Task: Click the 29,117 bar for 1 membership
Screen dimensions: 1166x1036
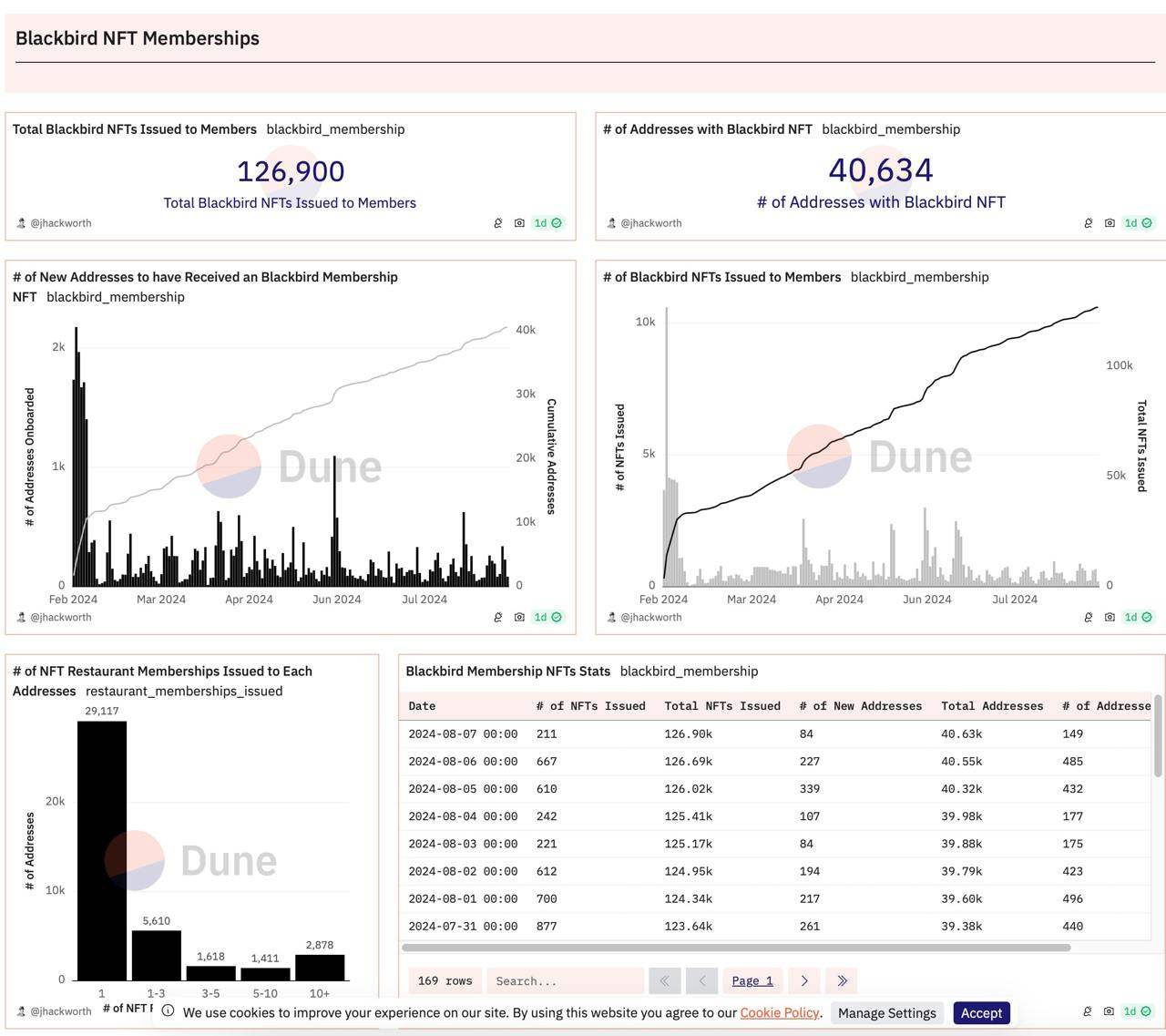Action: pyautogui.click(x=102, y=850)
